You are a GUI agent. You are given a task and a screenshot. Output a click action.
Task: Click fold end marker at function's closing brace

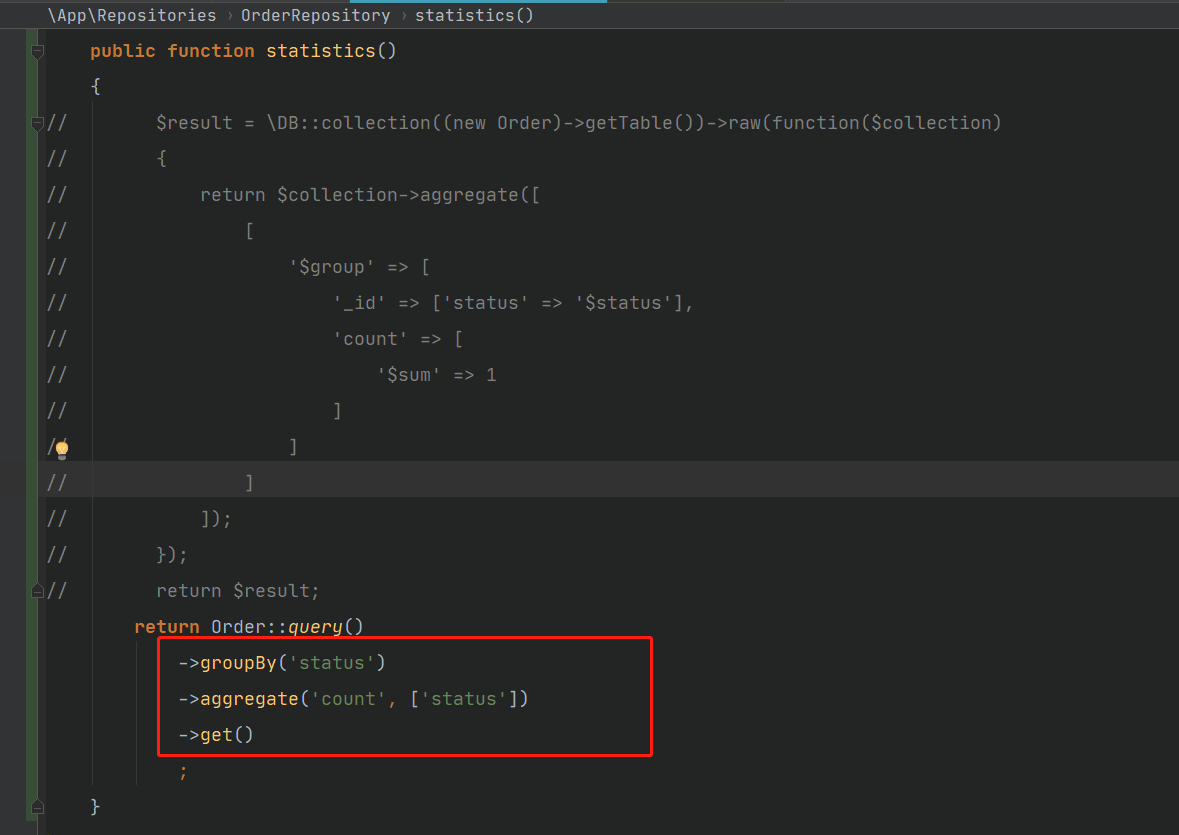point(37,807)
